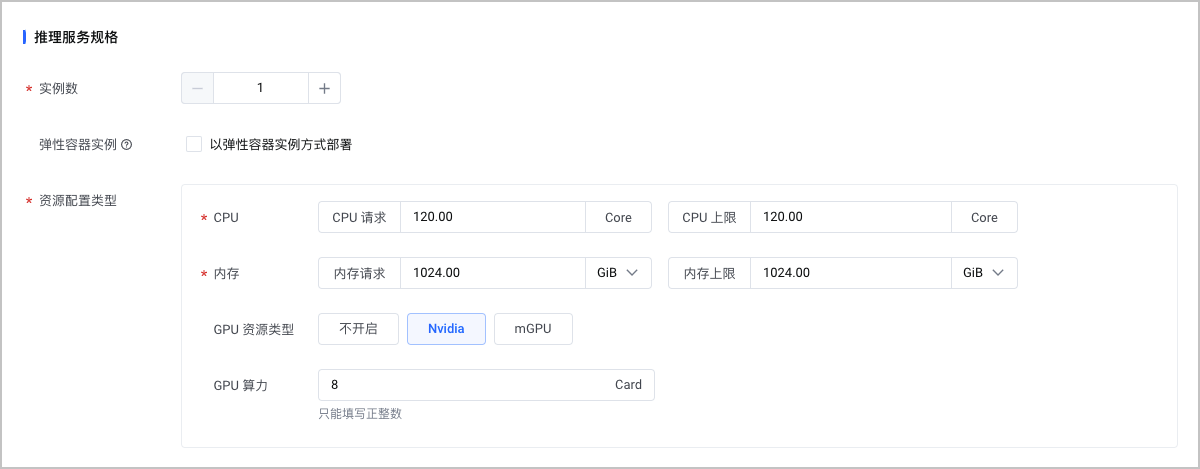
Task: Open help icon next to 弹性容器实例
Action: click(127, 145)
